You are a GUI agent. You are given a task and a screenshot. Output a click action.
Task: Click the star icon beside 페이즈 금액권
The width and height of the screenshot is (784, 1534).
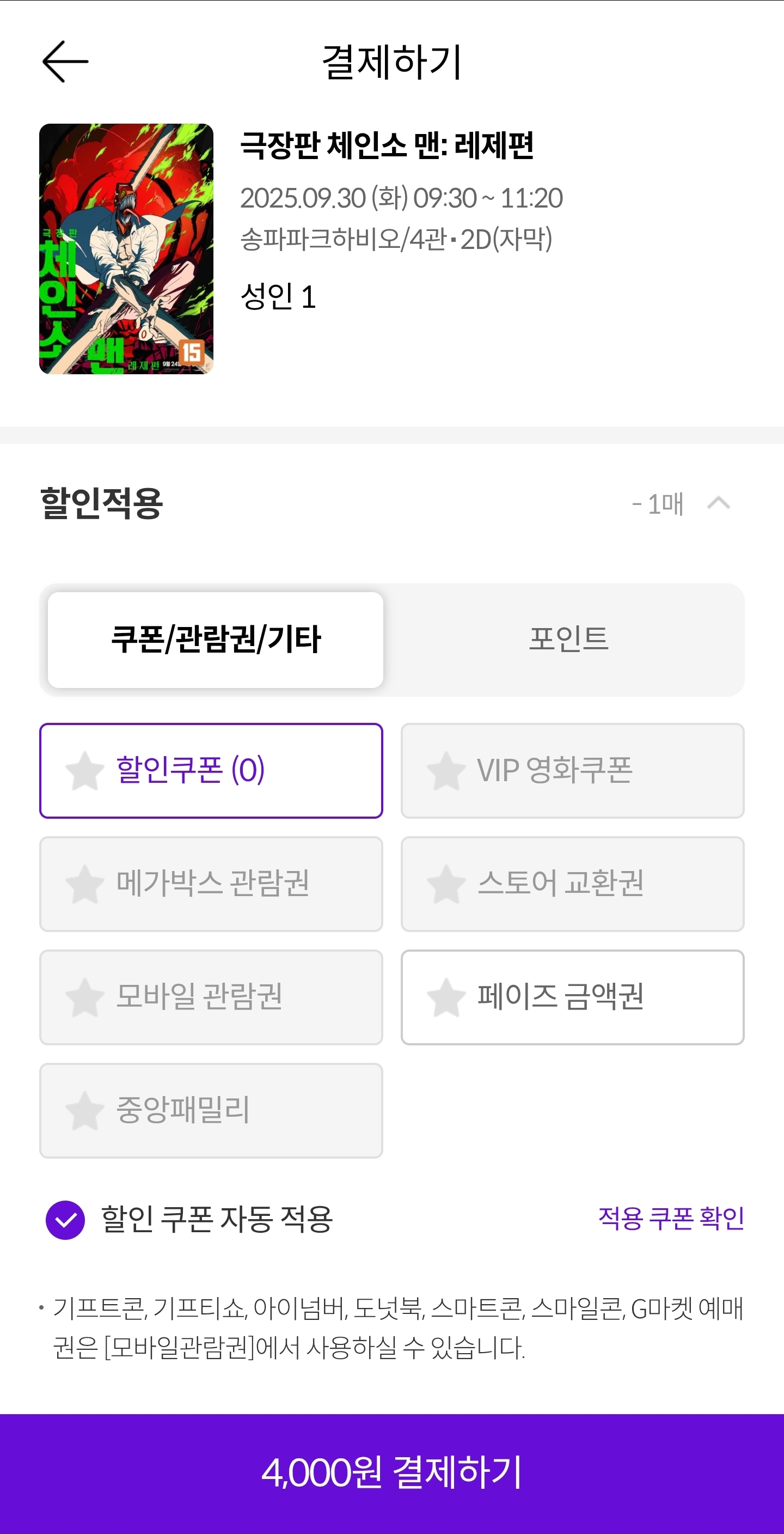pos(446,997)
